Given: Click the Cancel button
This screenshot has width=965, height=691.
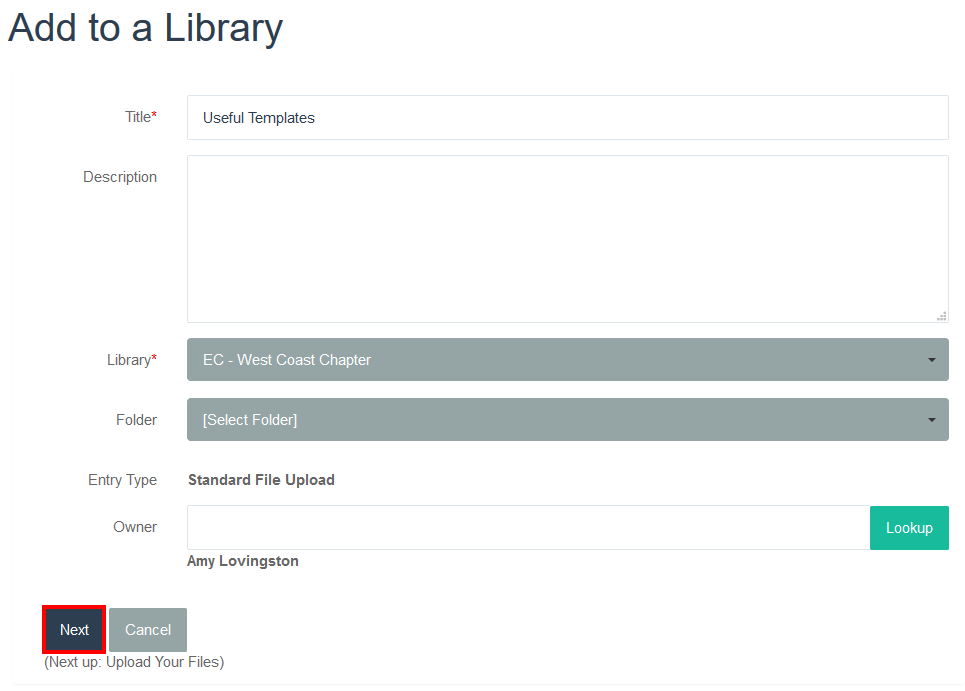Looking at the screenshot, I should click(148, 630).
